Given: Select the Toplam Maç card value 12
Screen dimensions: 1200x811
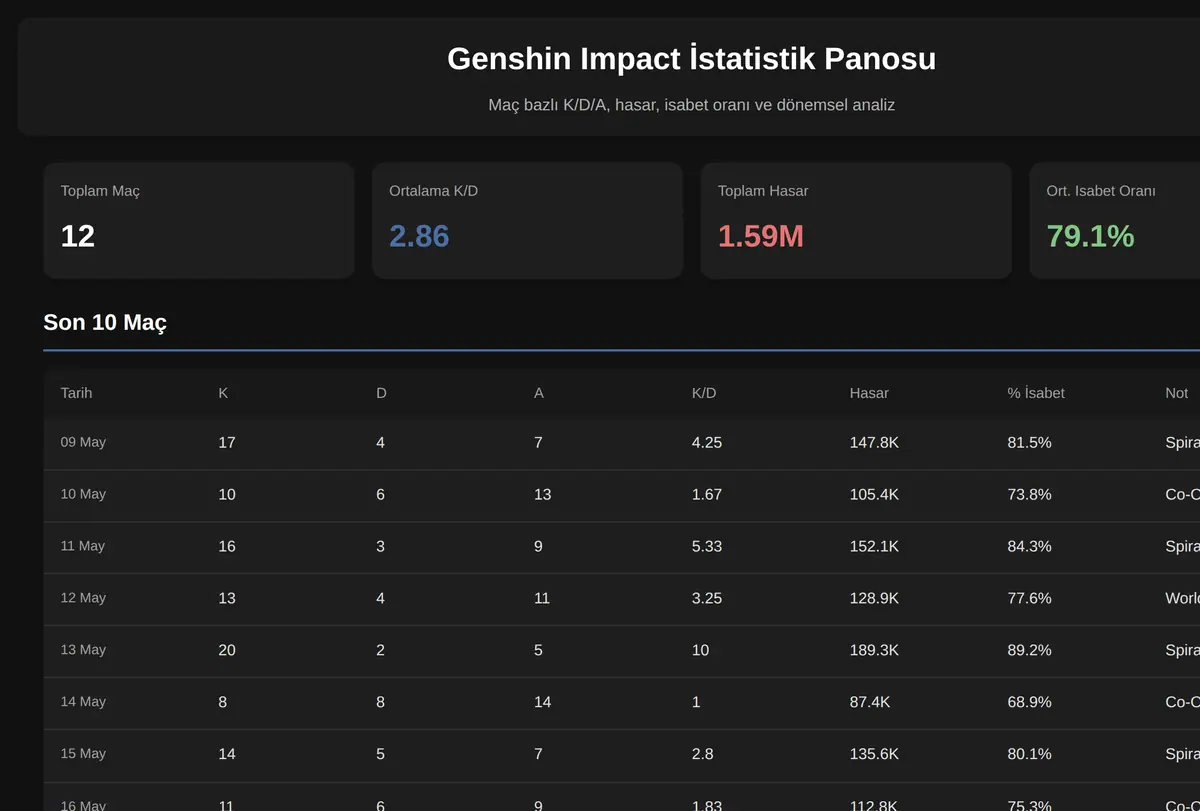Looking at the screenshot, I should click(x=78, y=236).
